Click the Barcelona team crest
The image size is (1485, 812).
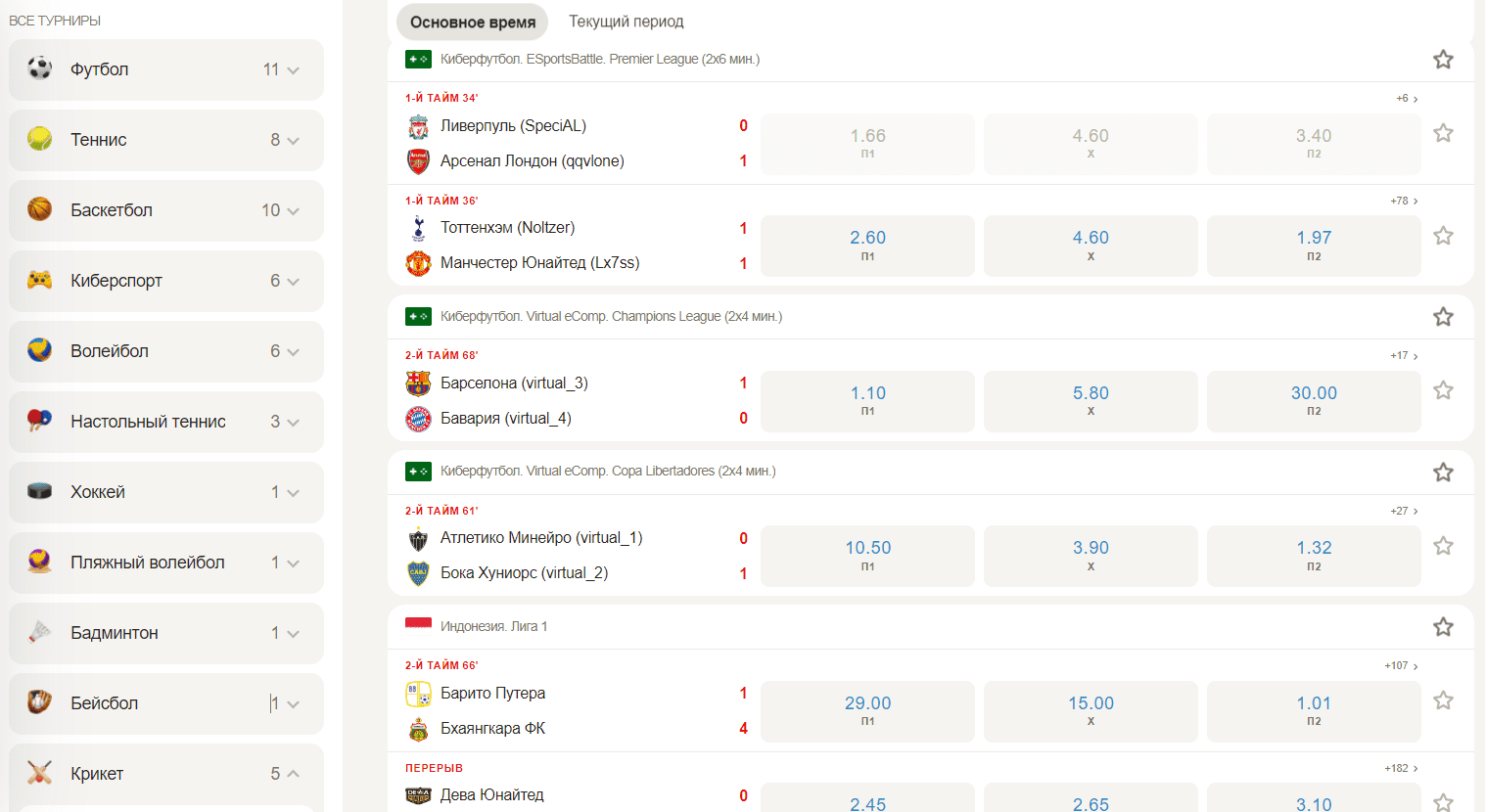(418, 383)
